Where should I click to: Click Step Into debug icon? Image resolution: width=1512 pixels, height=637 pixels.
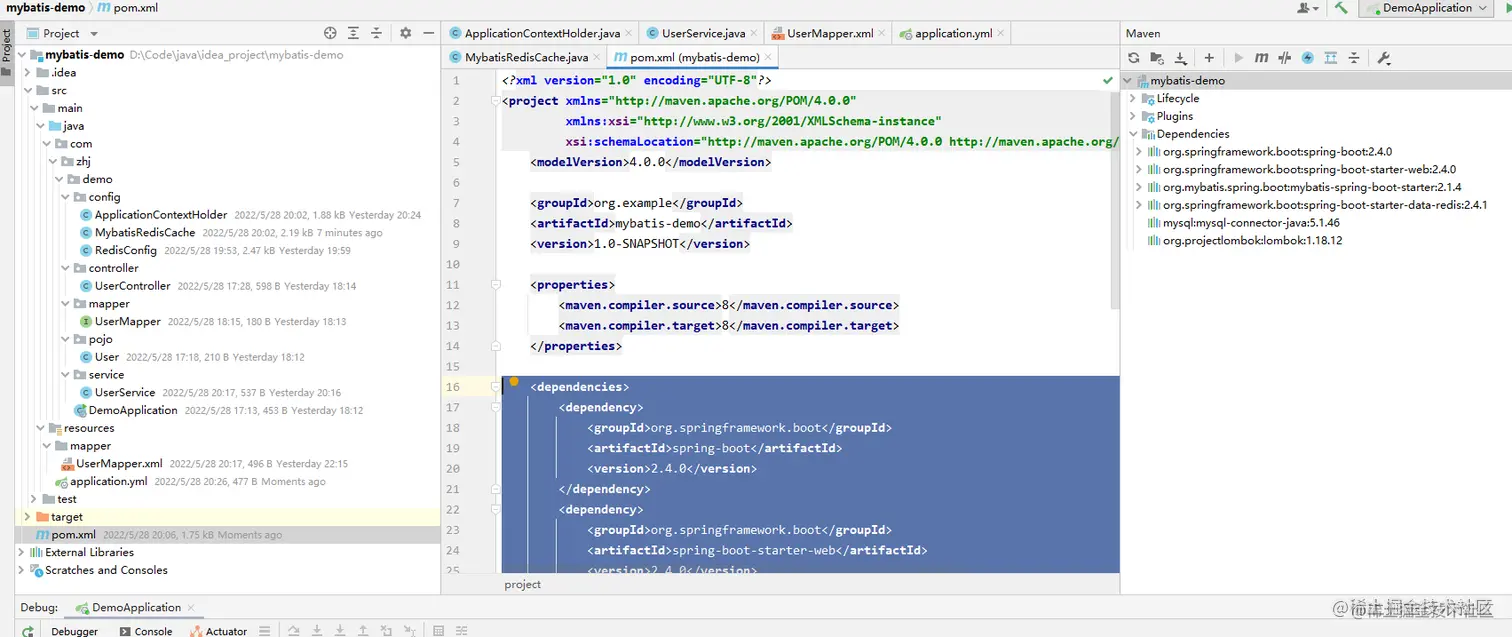tap(317, 631)
